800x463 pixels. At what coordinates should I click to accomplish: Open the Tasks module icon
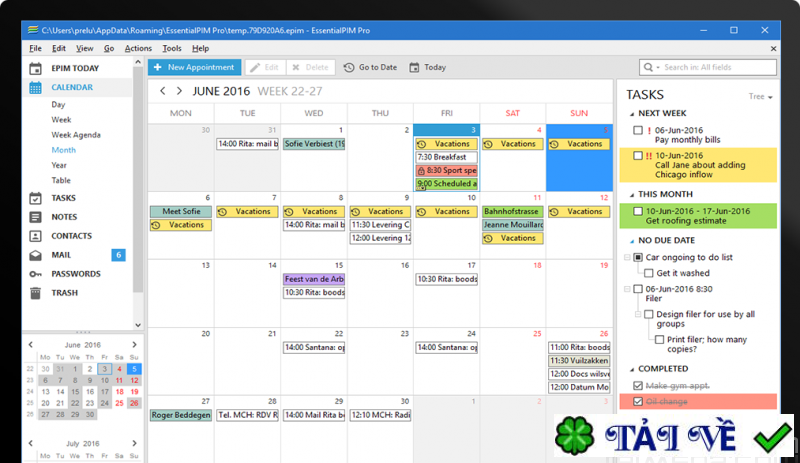click(35, 198)
